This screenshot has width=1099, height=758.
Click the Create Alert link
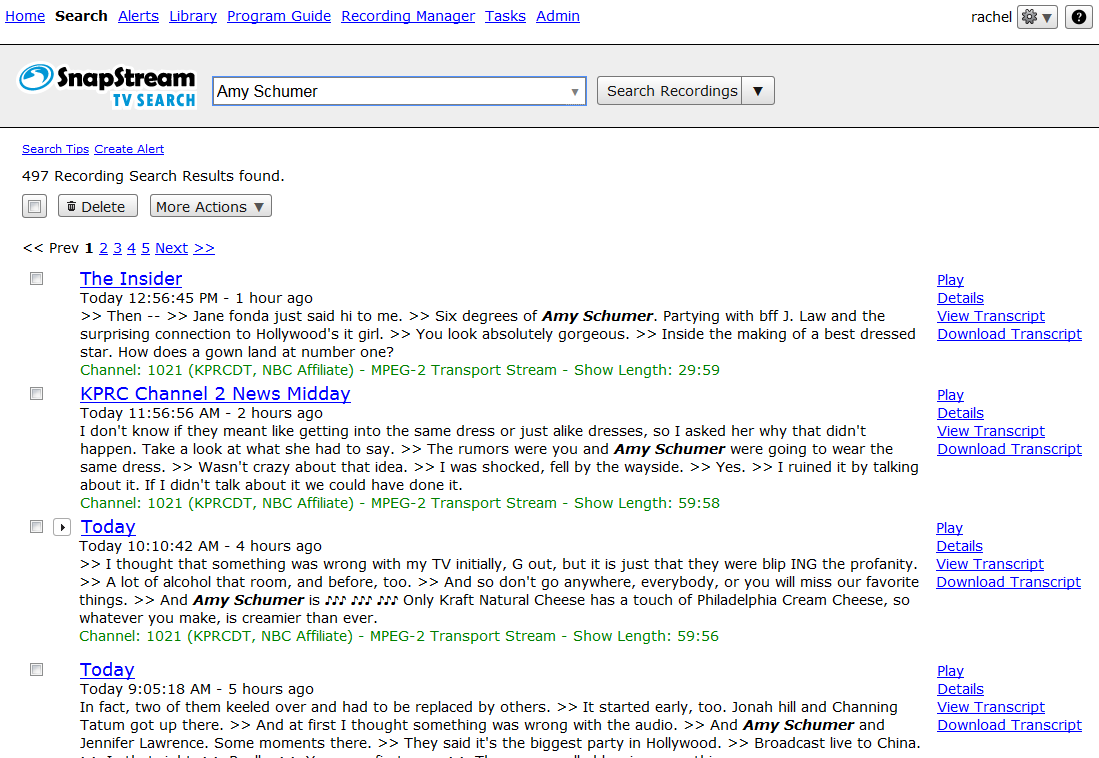[129, 149]
